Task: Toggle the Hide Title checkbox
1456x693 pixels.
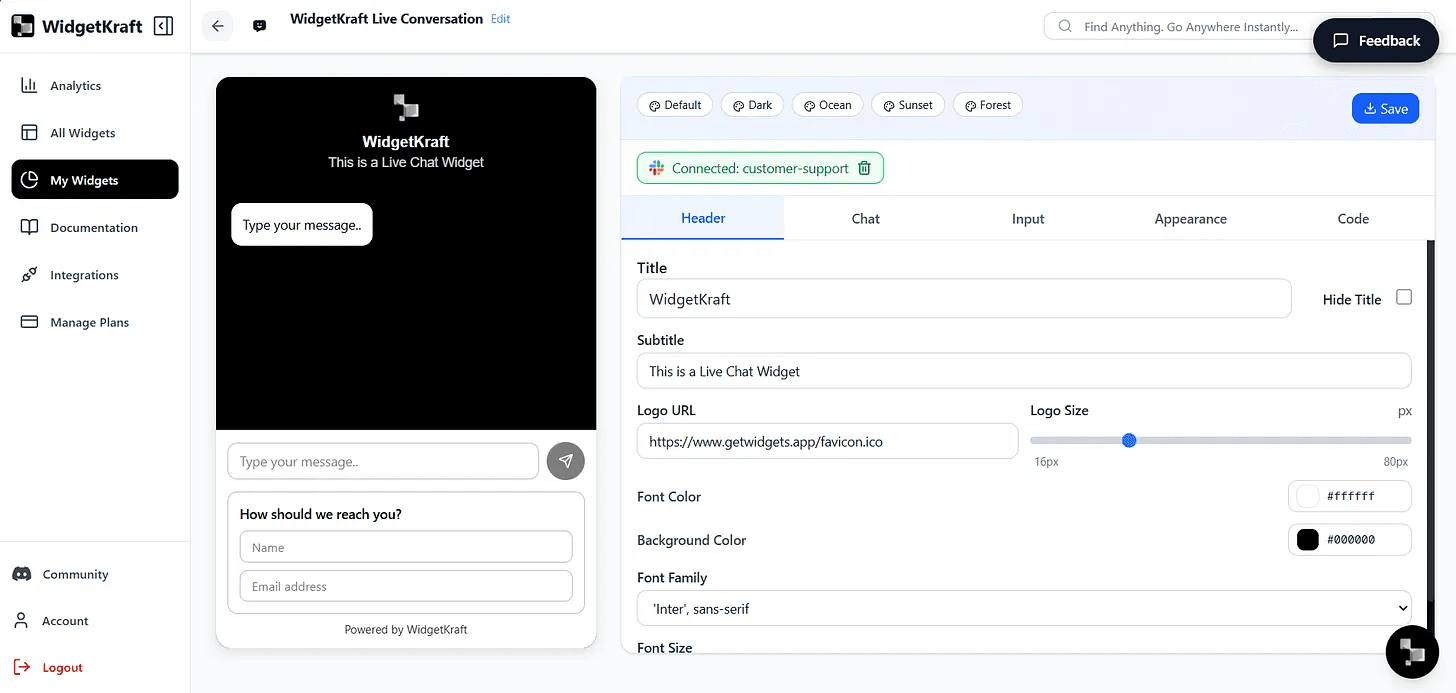Action: pos(1404,296)
